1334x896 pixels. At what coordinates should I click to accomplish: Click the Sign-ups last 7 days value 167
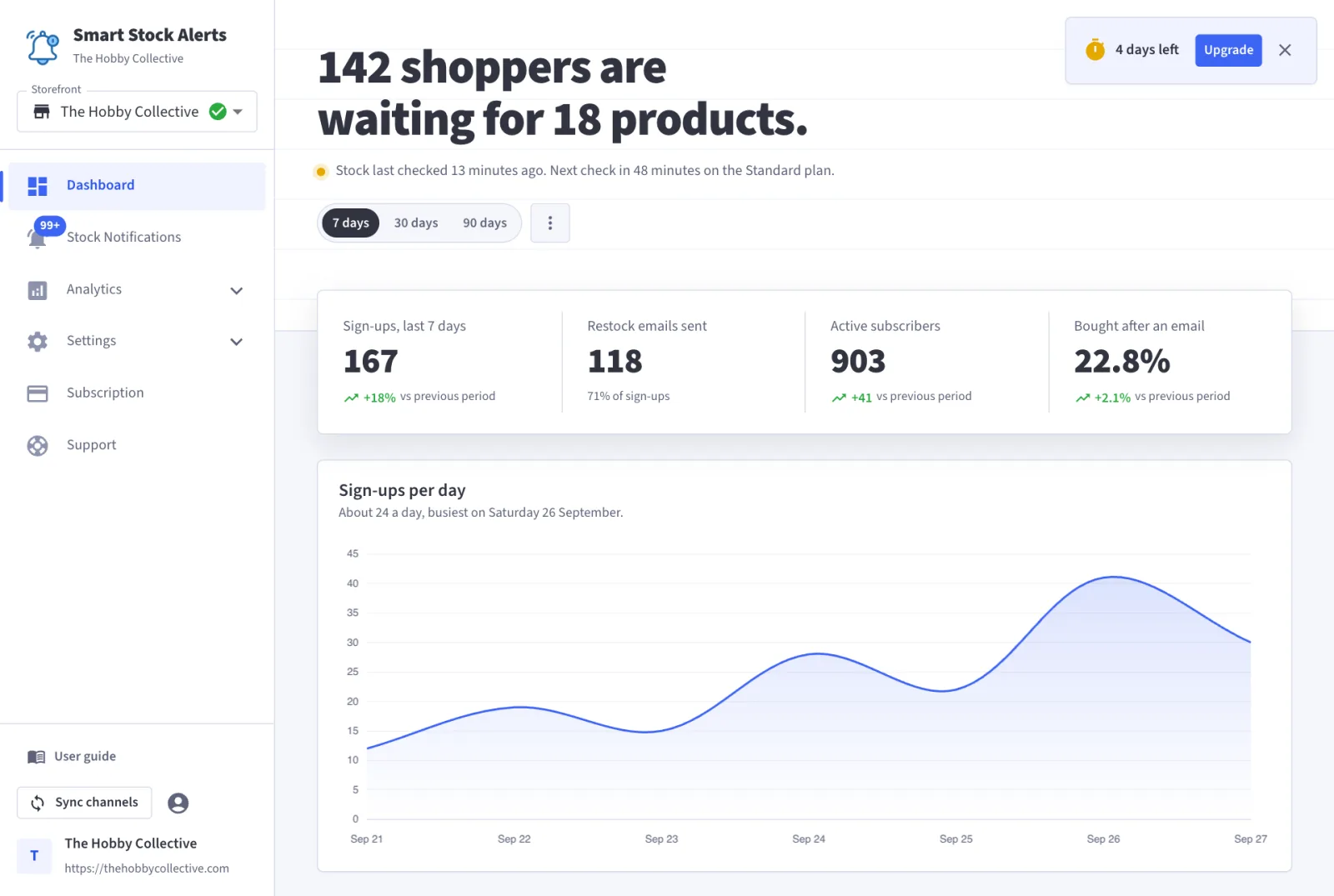point(371,362)
